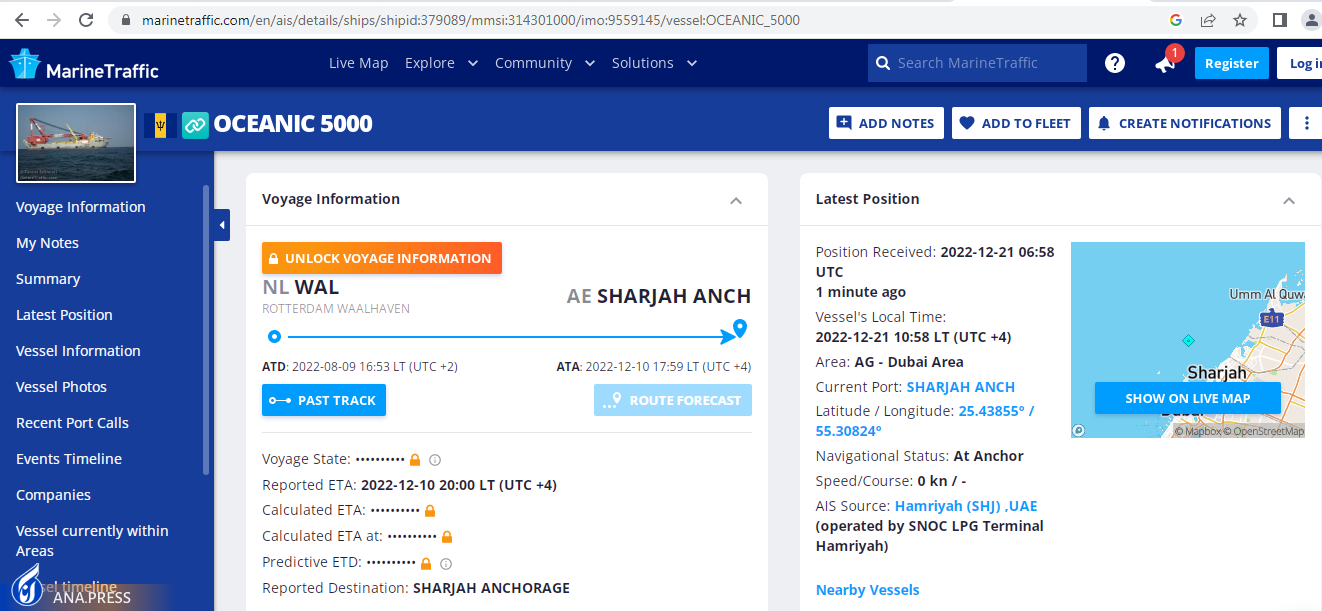Open the notifications megaphone icon
Image resolution: width=1322 pixels, height=611 pixels.
click(1165, 63)
